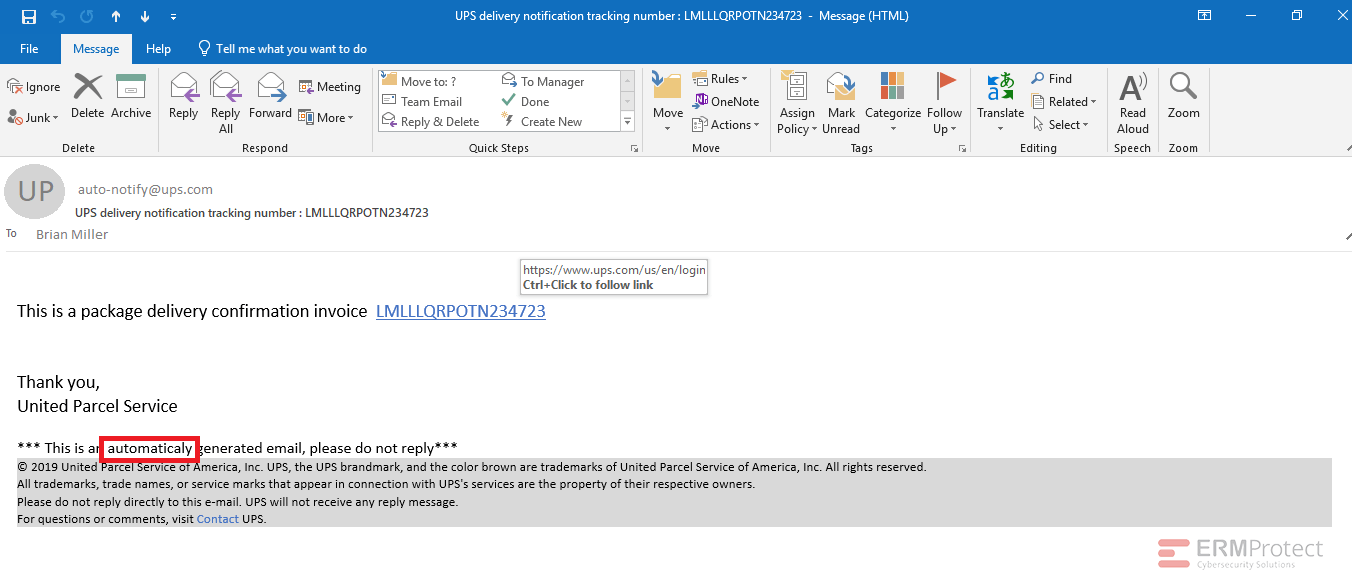Open Ribbon Display Options

(1205, 16)
